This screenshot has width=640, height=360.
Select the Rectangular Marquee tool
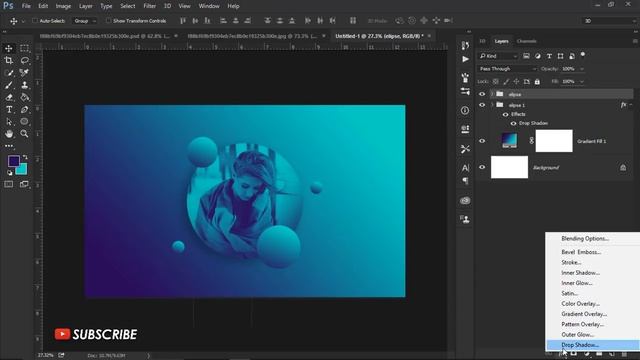pos(24,49)
